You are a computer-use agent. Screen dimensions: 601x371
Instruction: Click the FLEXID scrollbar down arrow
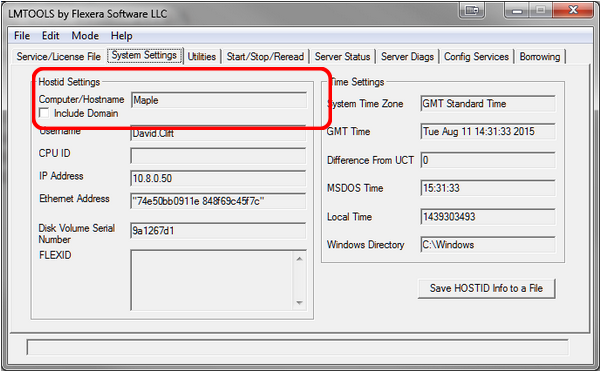299,303
